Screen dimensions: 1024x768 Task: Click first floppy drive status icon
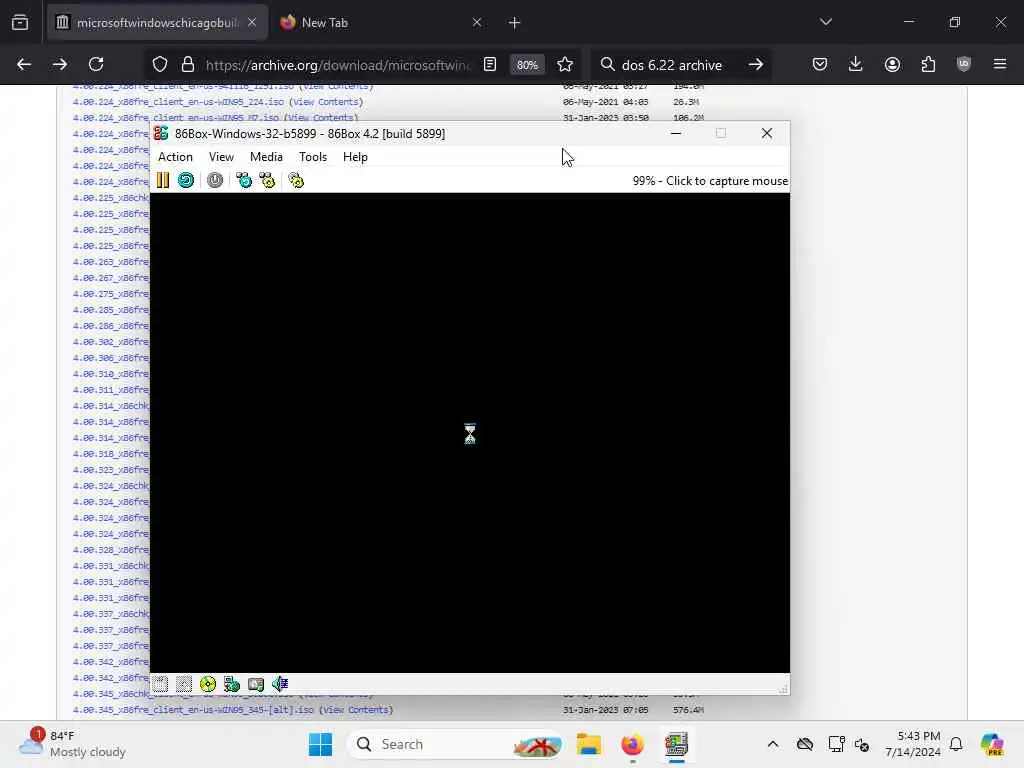pos(161,684)
